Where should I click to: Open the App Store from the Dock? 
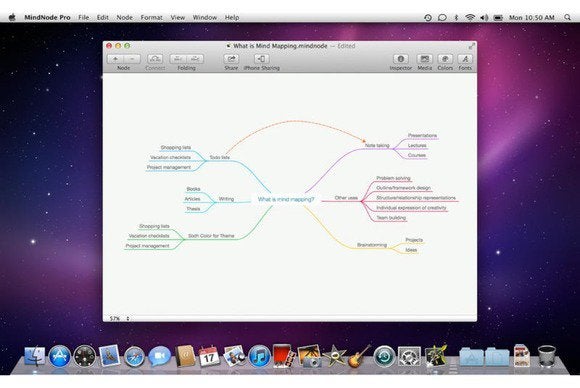click(x=60, y=356)
